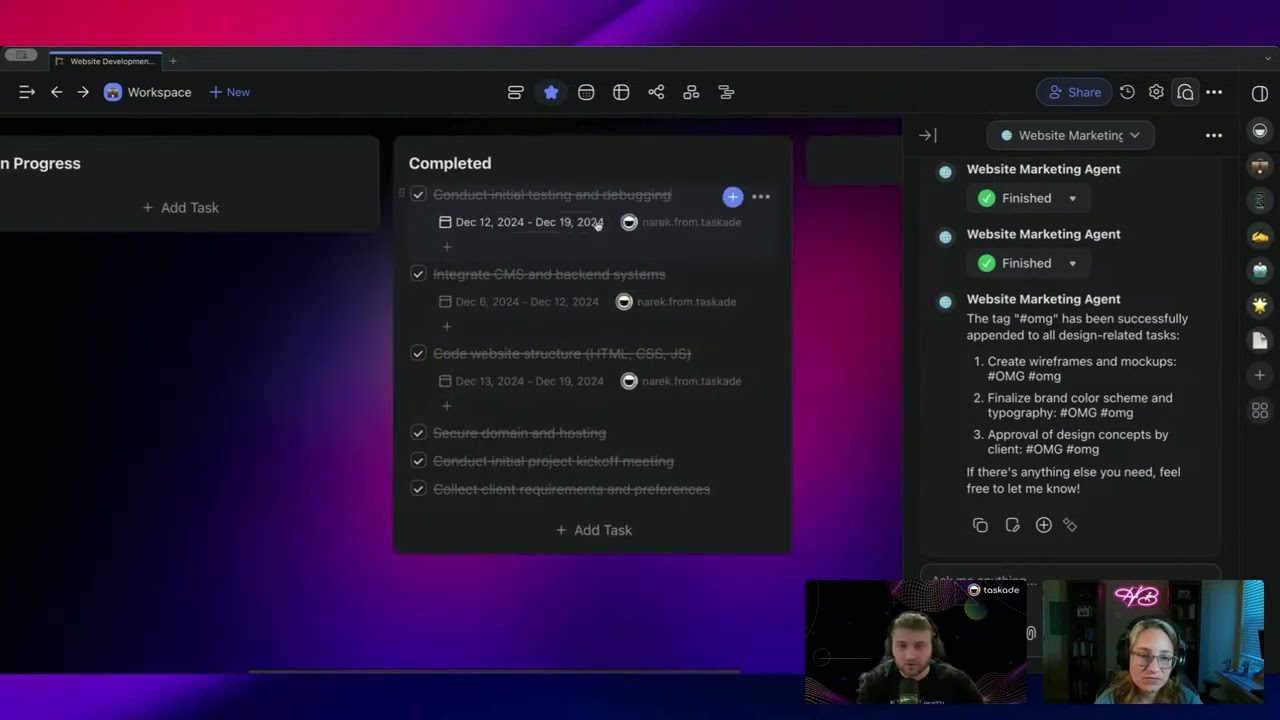
Task: Uncheck Conduct initial testing and debugging task
Action: (x=418, y=195)
